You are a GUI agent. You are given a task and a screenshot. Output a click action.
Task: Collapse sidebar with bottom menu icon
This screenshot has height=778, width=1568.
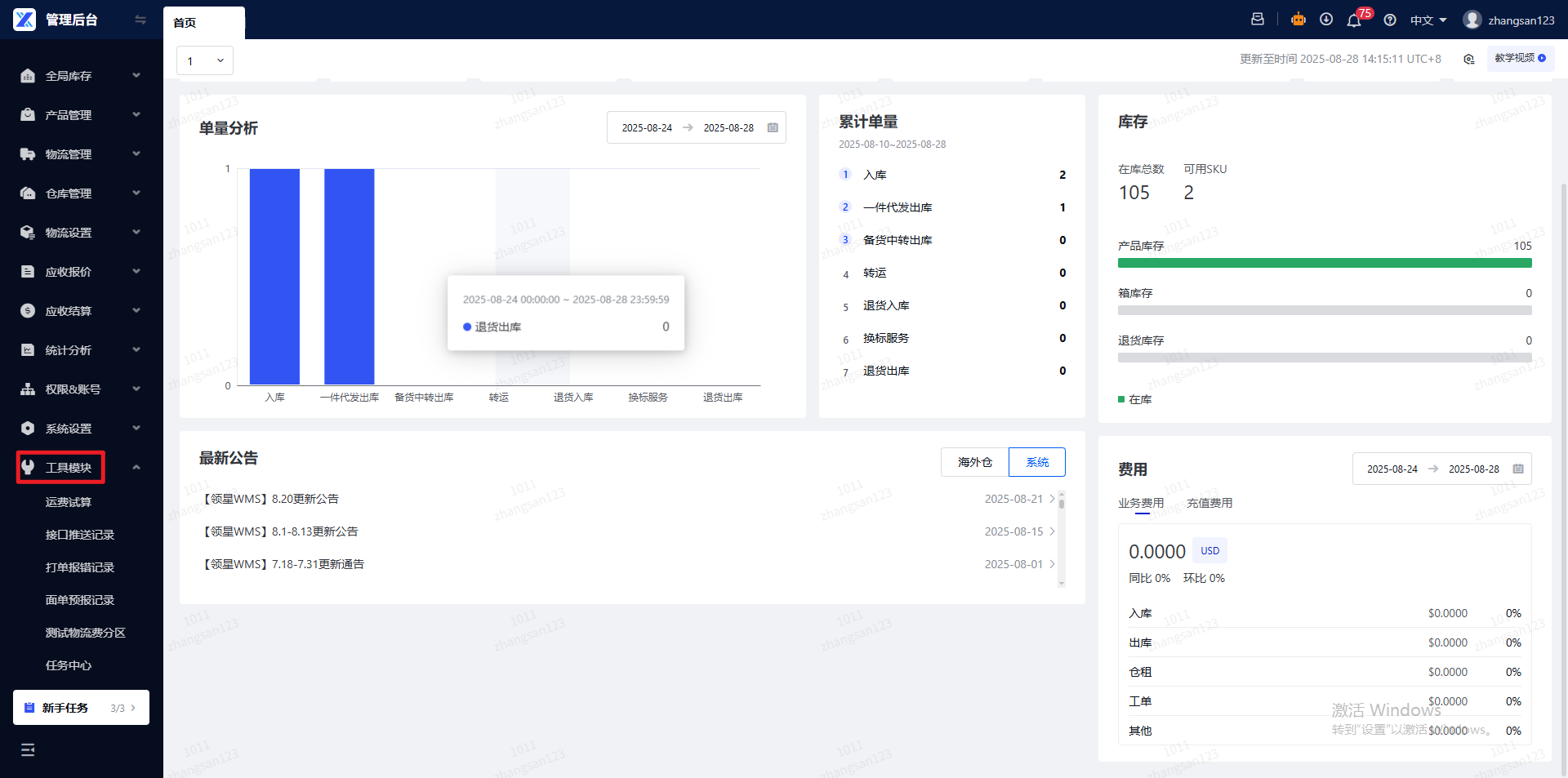click(28, 749)
